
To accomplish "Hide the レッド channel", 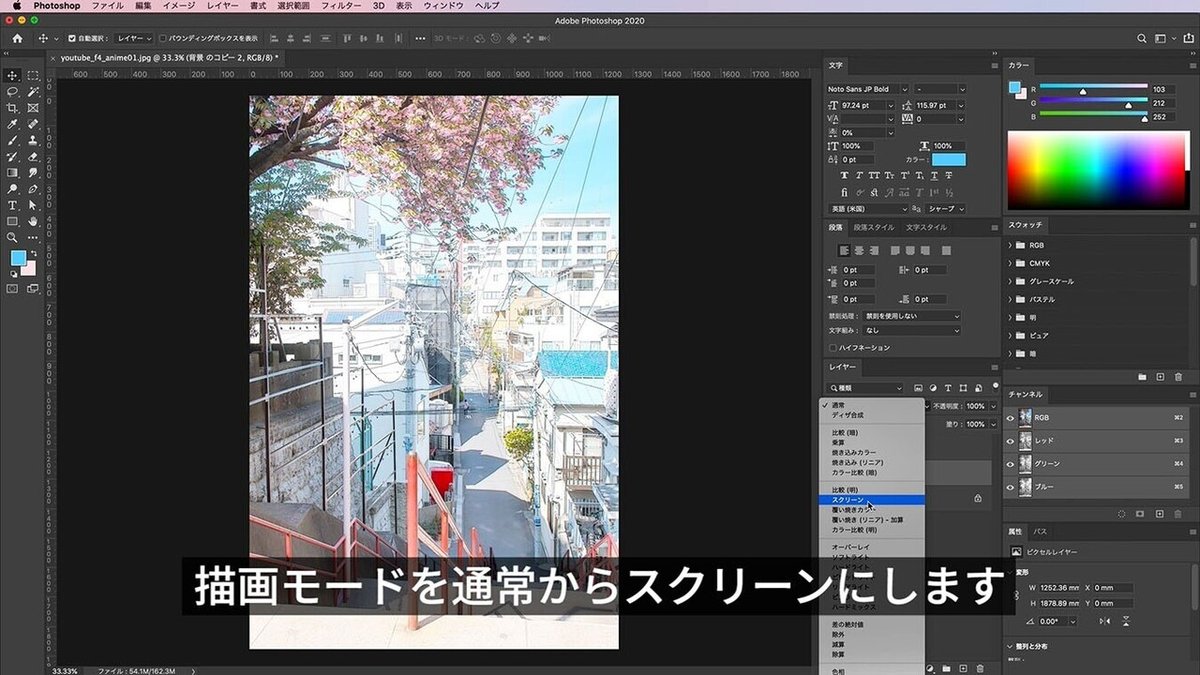I will (1010, 441).
